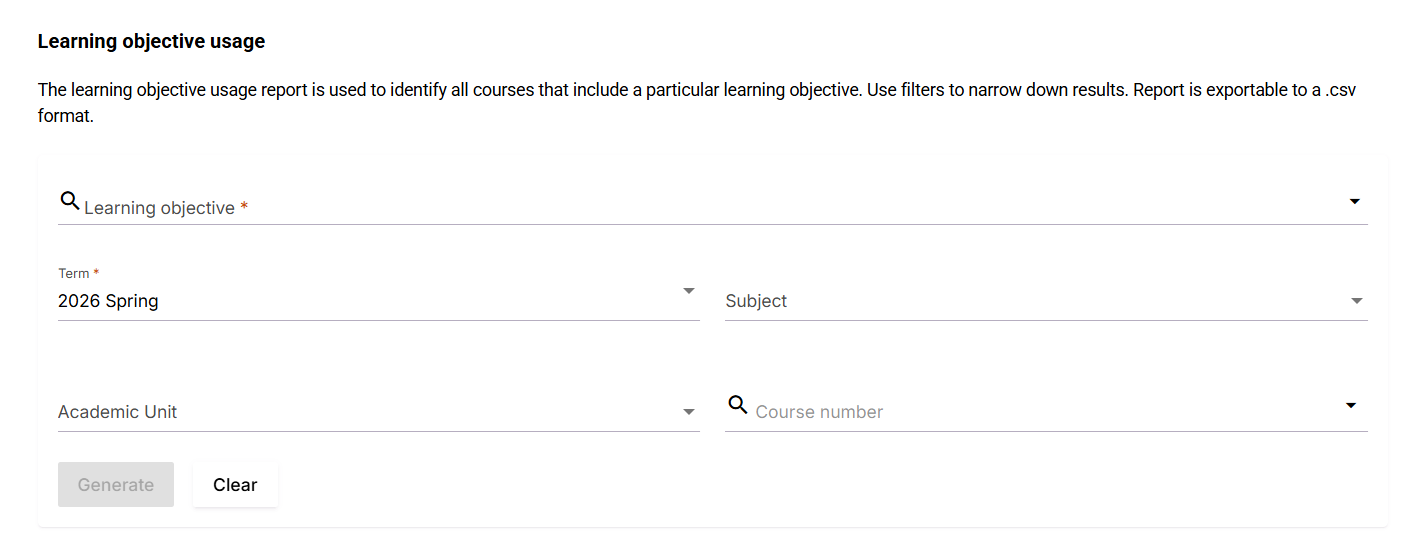Viewport: 1416px width, 550px height.
Task: Select the "2026 Spring" term value
Action: pyautogui.click(x=108, y=301)
